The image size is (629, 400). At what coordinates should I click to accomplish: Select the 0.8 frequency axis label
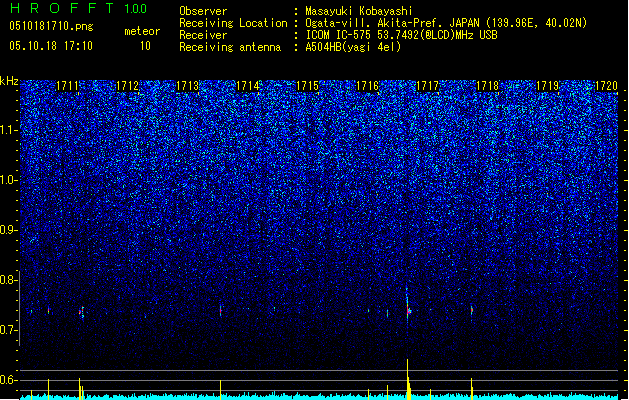pos(8,280)
